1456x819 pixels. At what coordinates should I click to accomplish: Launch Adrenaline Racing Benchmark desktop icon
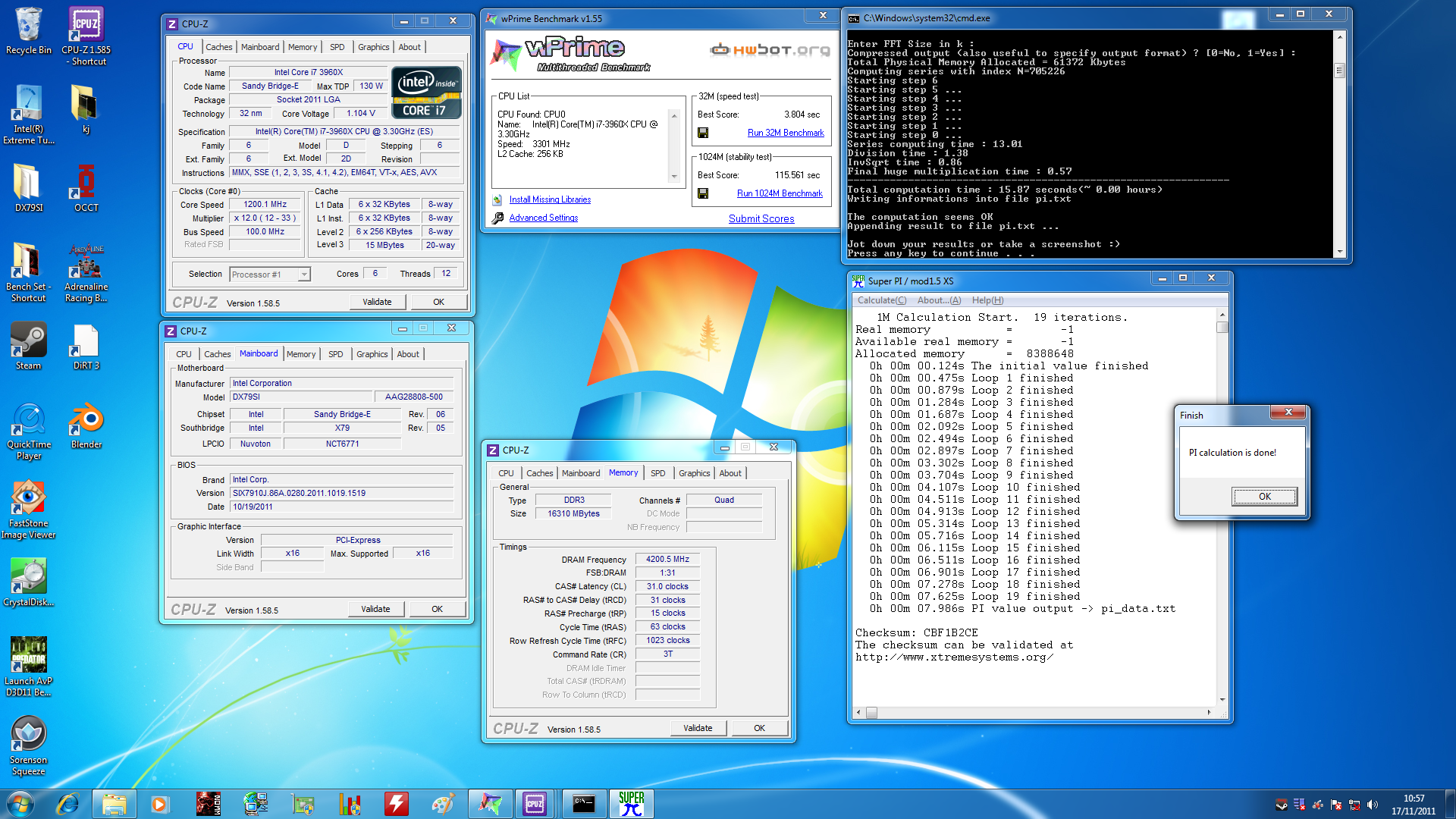click(x=86, y=272)
